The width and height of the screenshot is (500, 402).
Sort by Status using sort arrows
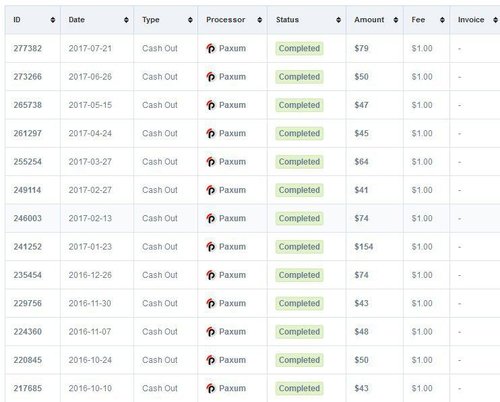[338, 20]
